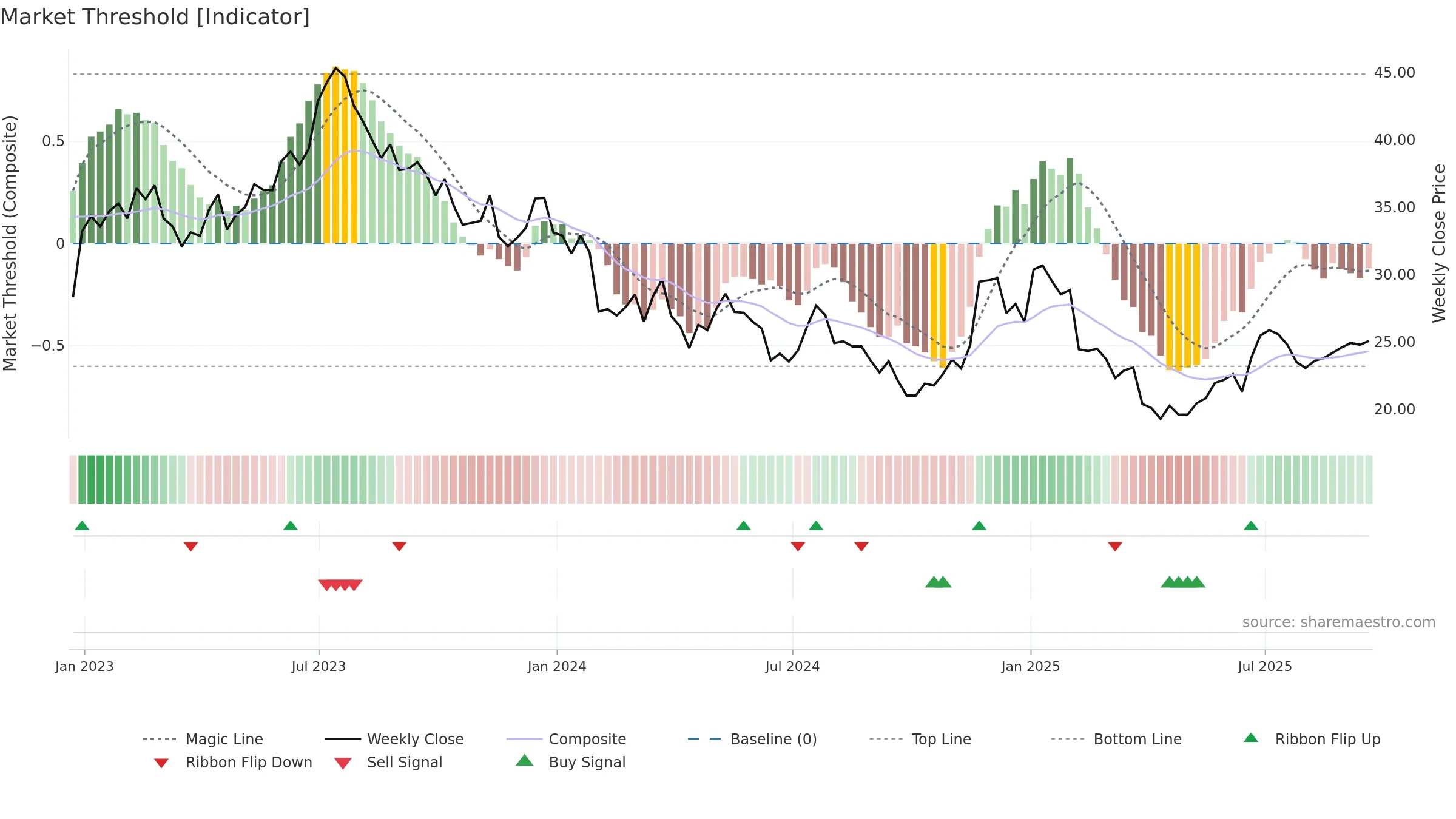Click the source: sharemaestro.com text
The image size is (1456, 819).
coord(1339,622)
